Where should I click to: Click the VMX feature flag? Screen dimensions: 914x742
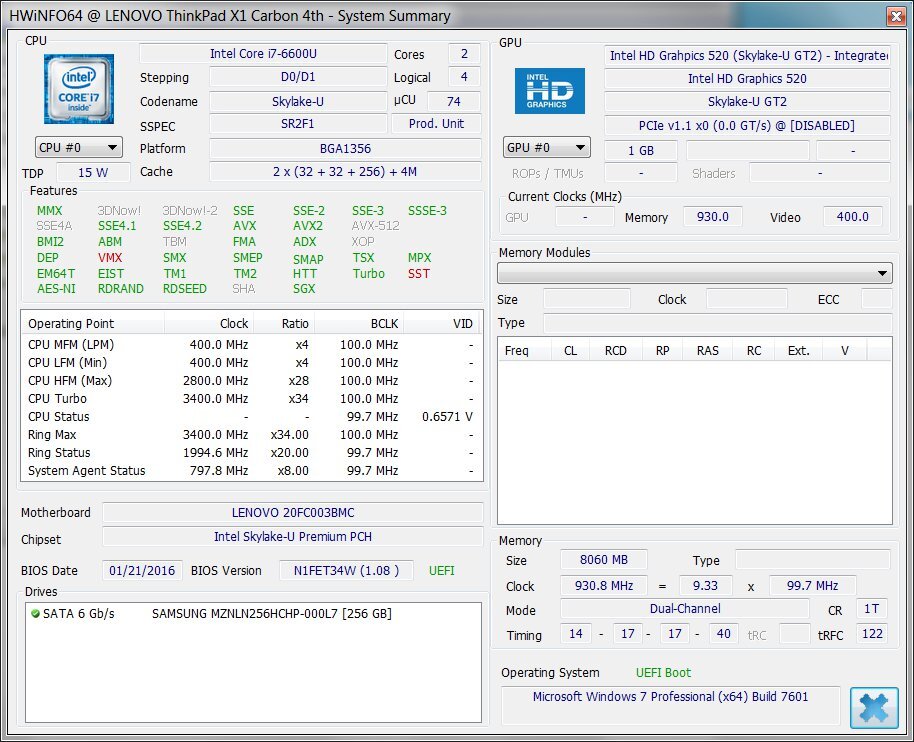tap(110, 258)
